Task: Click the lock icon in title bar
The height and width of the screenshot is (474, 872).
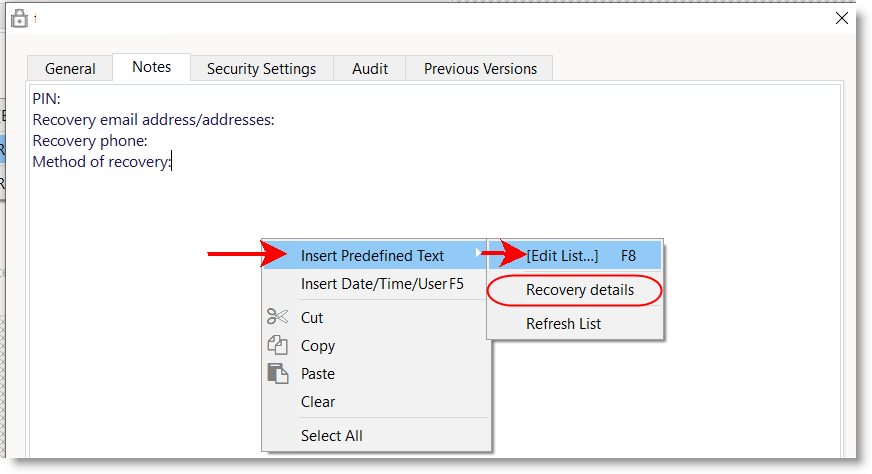Action: point(18,17)
